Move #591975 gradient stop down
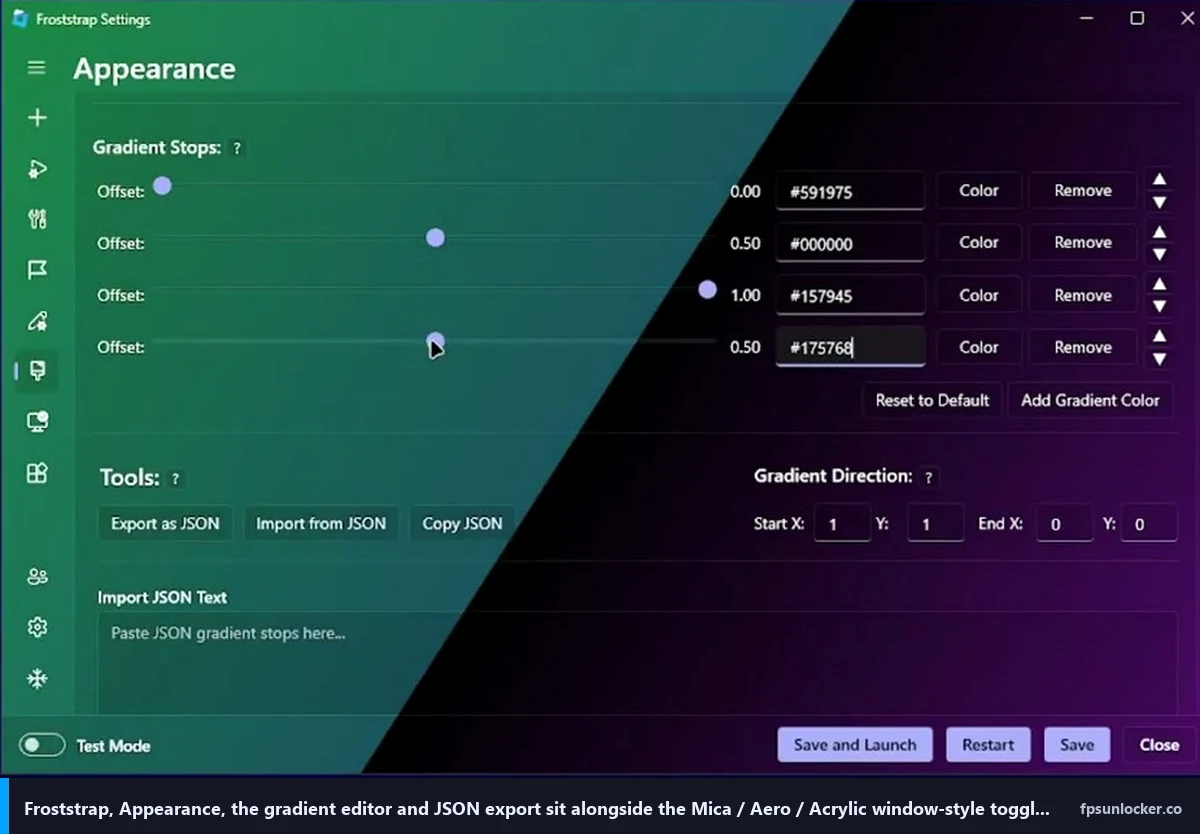 (x=1159, y=202)
